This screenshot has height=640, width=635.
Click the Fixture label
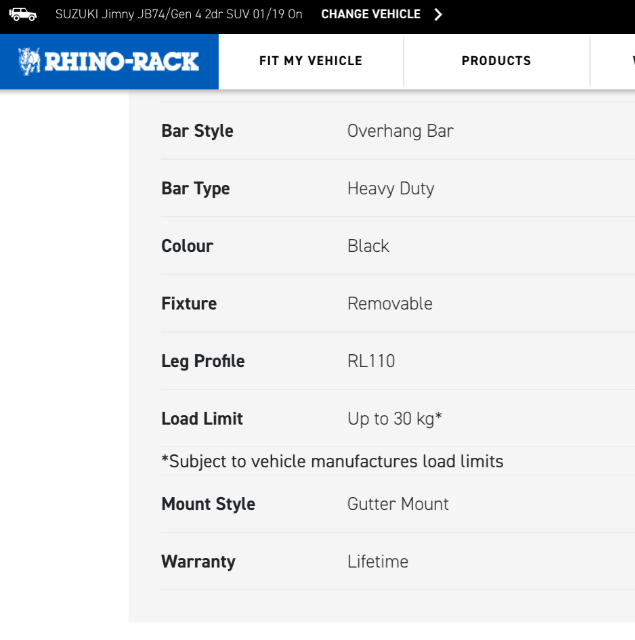tap(189, 304)
